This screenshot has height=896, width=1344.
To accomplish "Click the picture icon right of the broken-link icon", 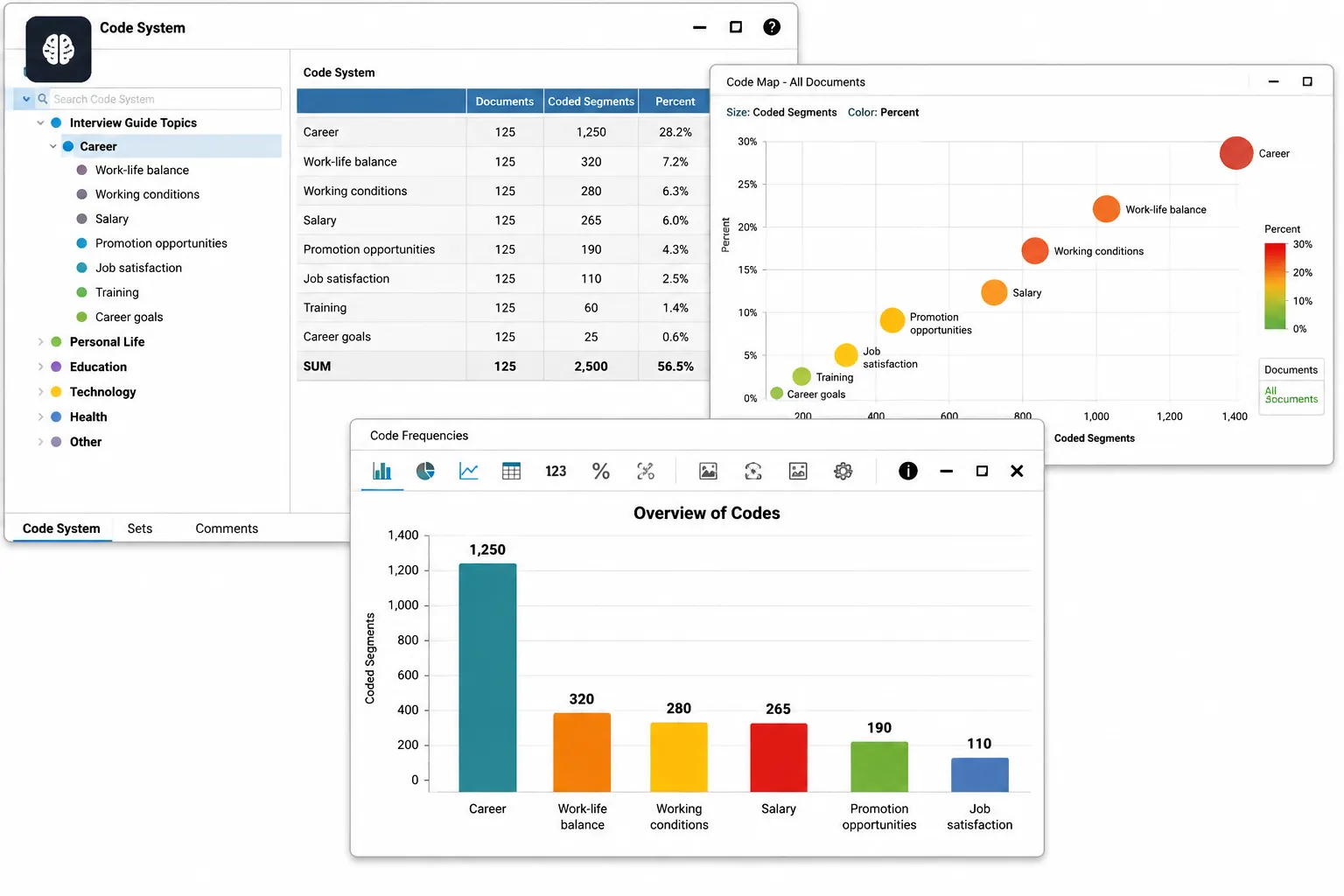I will 709,471.
